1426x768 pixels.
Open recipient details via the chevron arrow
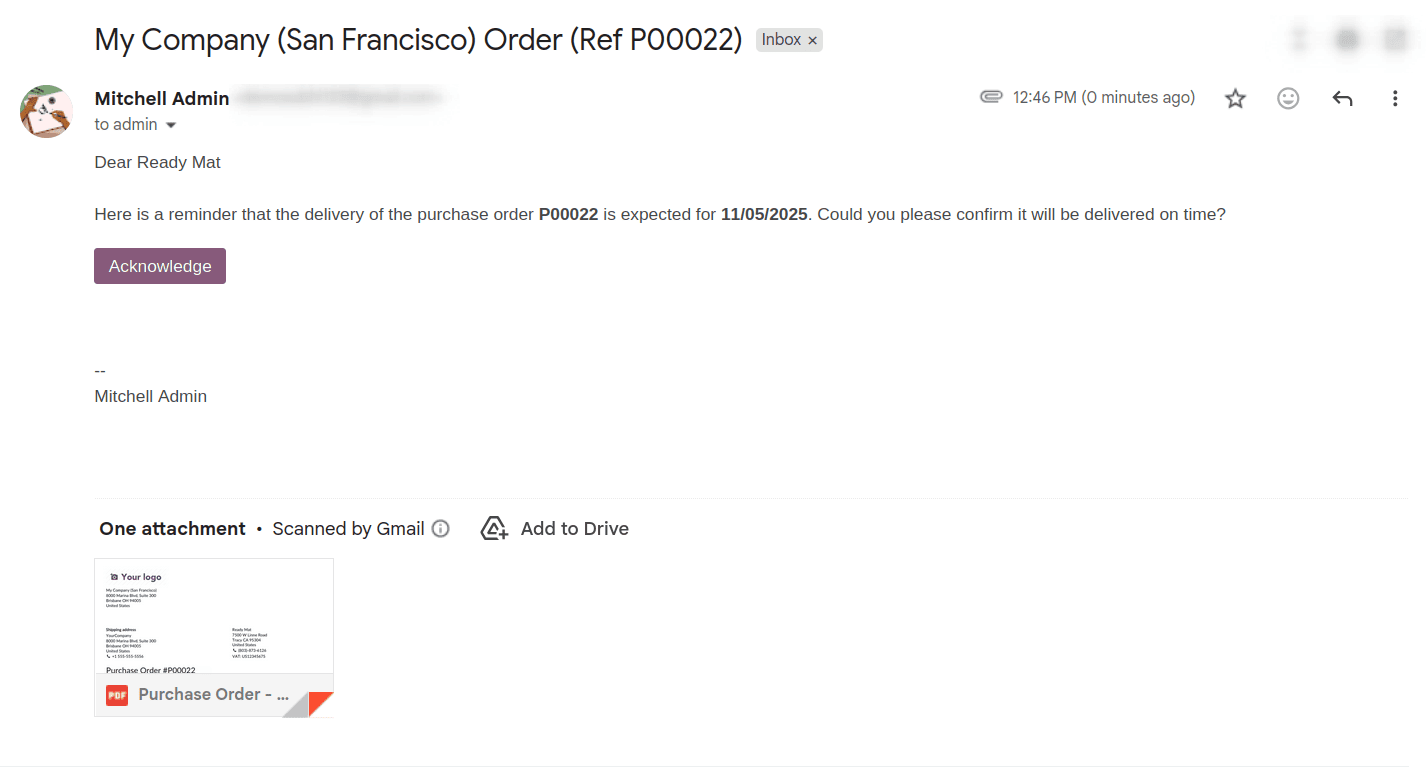[170, 125]
